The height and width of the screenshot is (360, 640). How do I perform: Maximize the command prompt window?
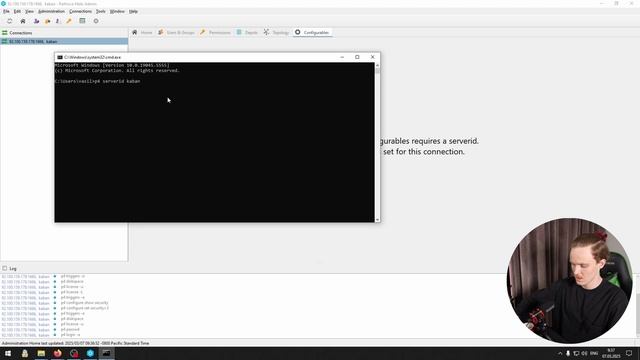coord(357,57)
